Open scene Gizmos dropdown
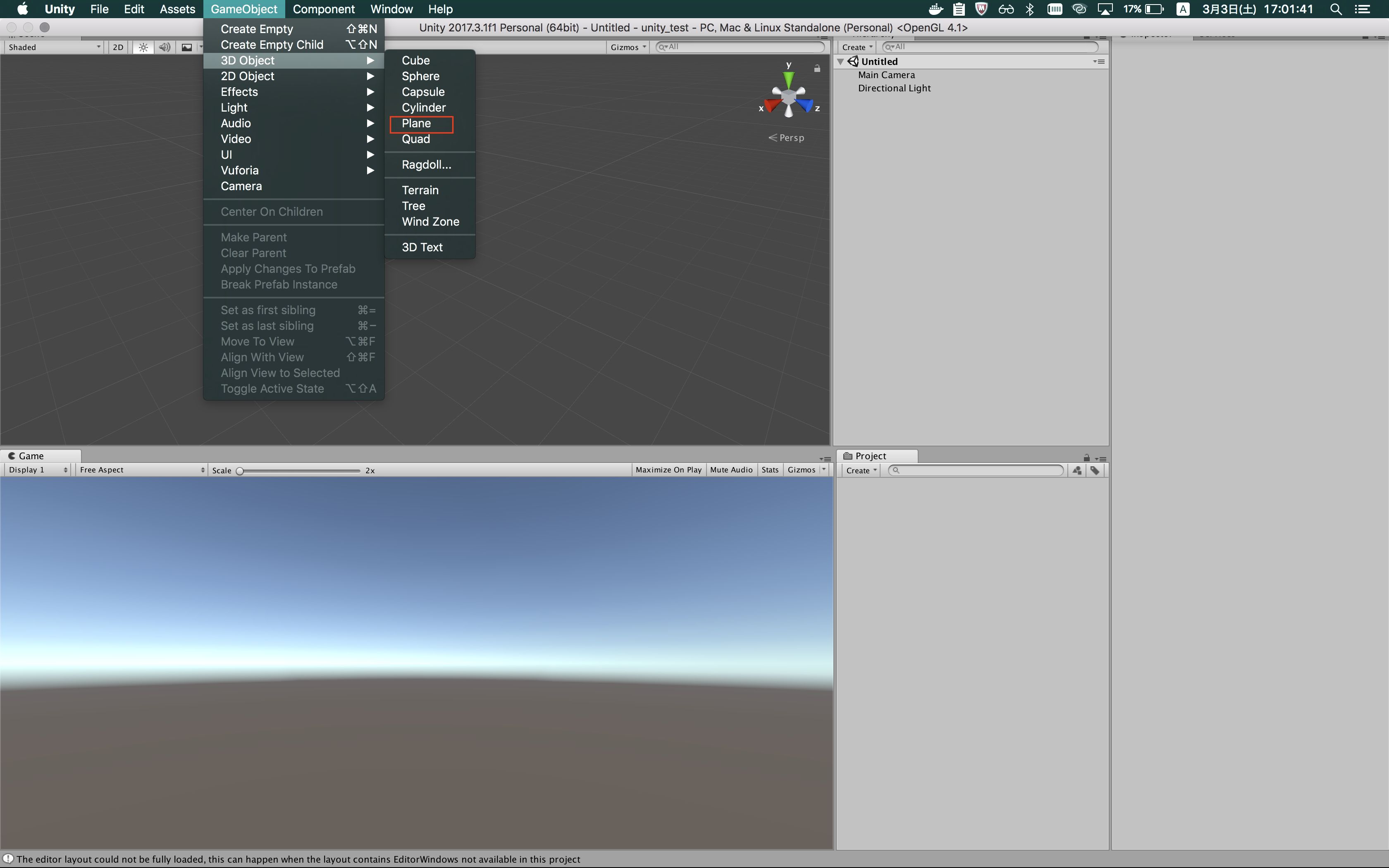 tap(628, 47)
